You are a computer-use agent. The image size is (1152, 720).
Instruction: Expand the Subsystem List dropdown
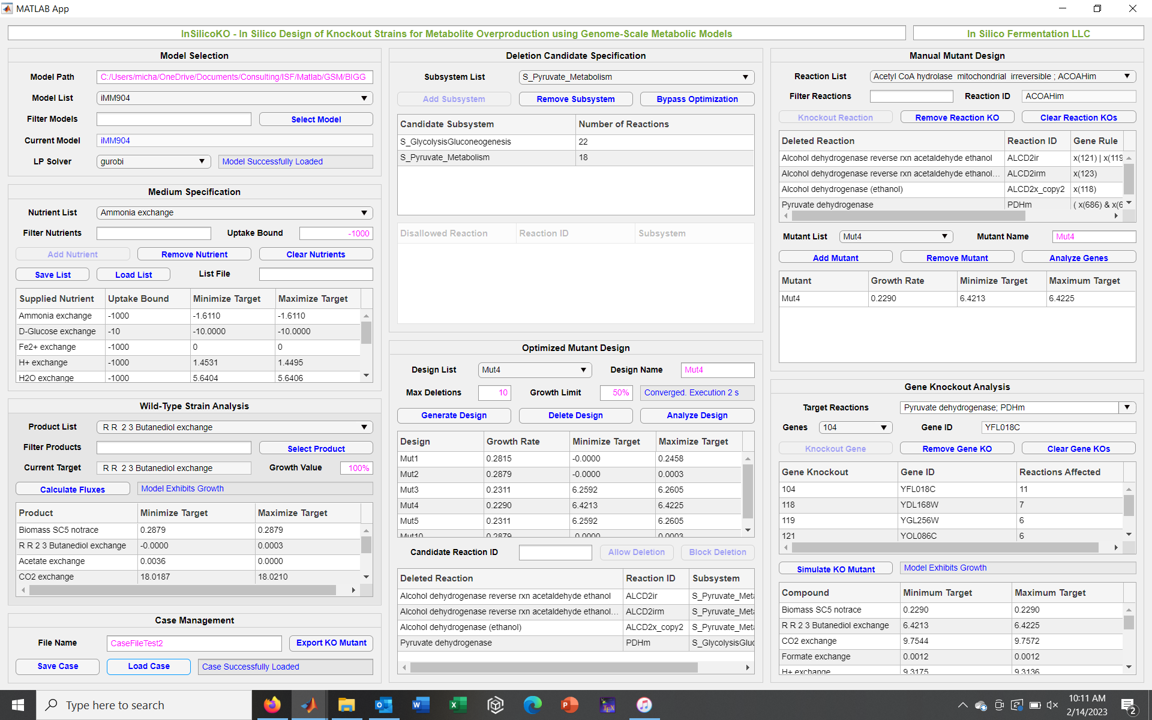[x=636, y=77]
